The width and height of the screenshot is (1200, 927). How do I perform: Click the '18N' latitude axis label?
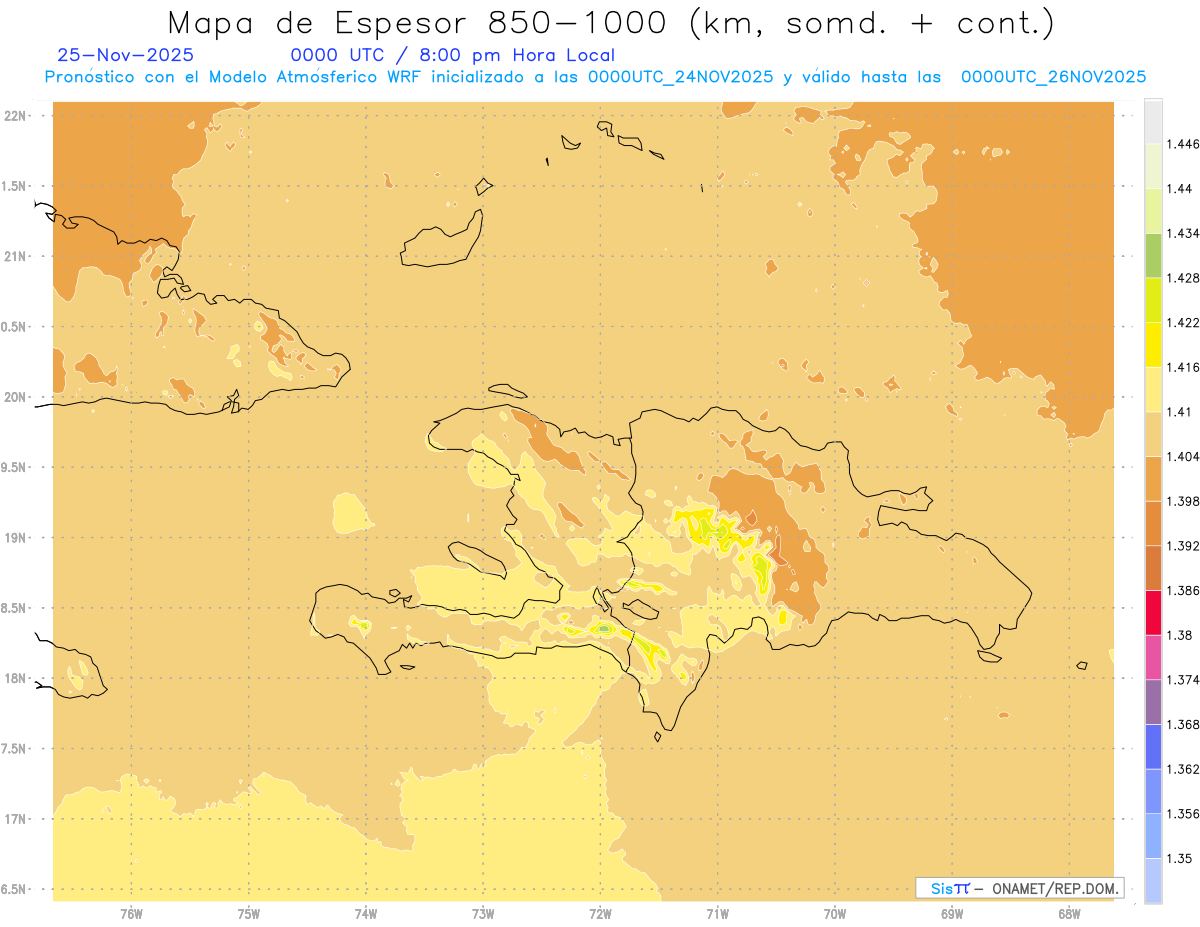coord(15,678)
